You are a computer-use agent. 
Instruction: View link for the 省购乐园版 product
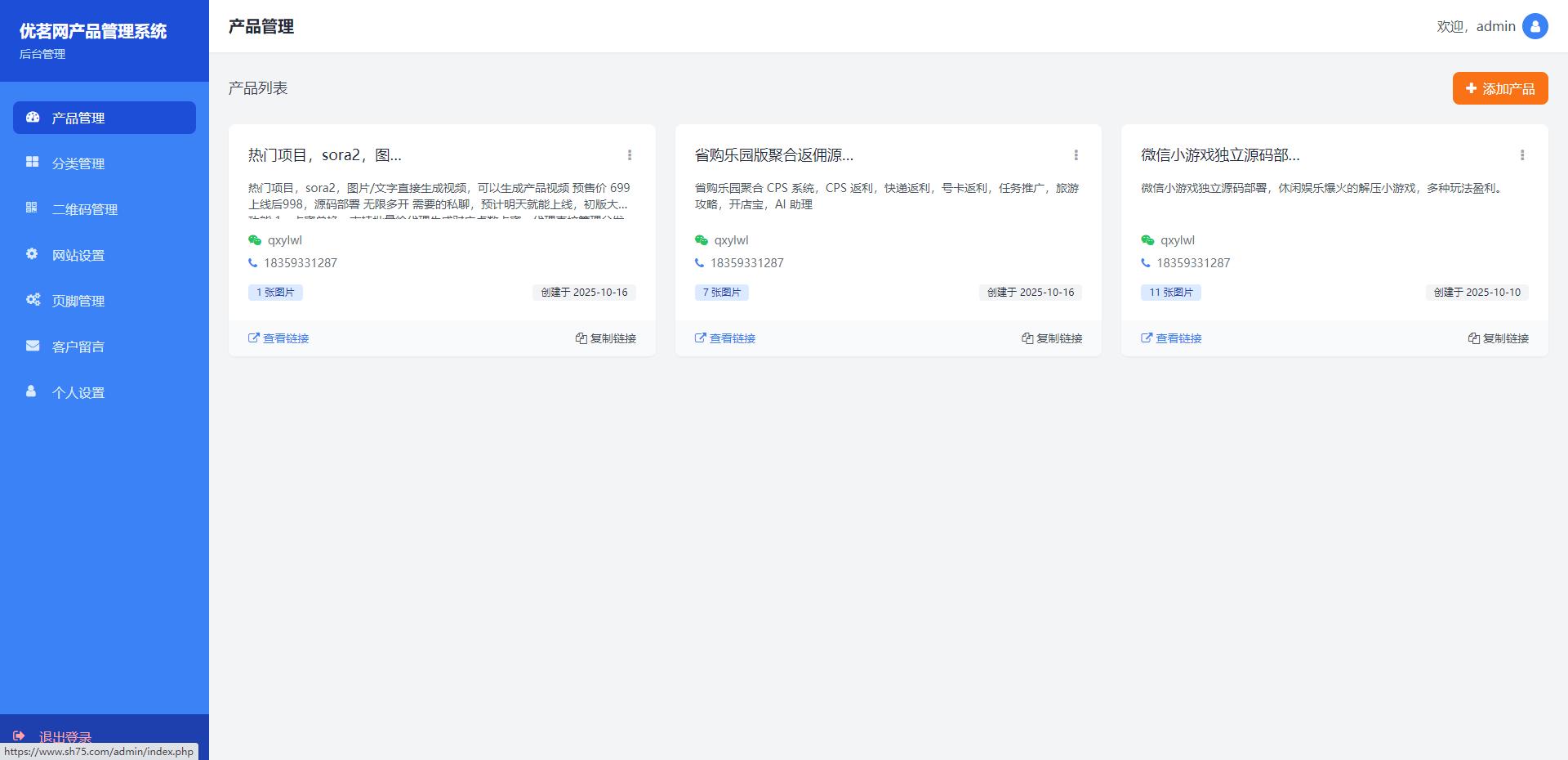(x=725, y=338)
